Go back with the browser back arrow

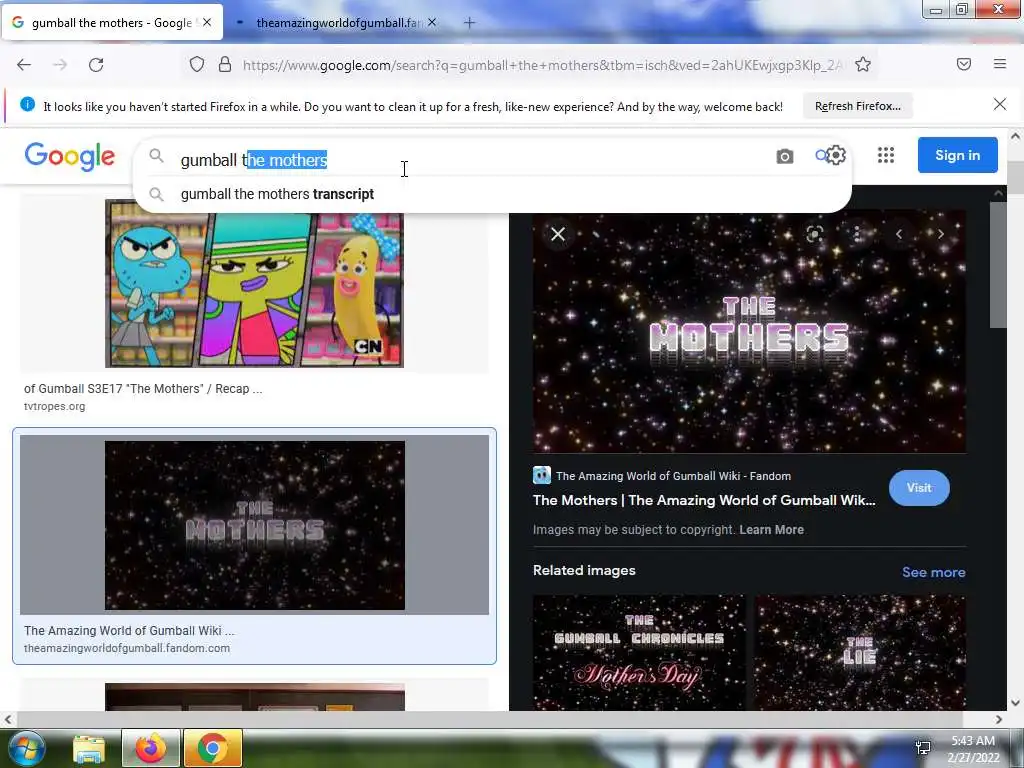pyautogui.click(x=24, y=65)
